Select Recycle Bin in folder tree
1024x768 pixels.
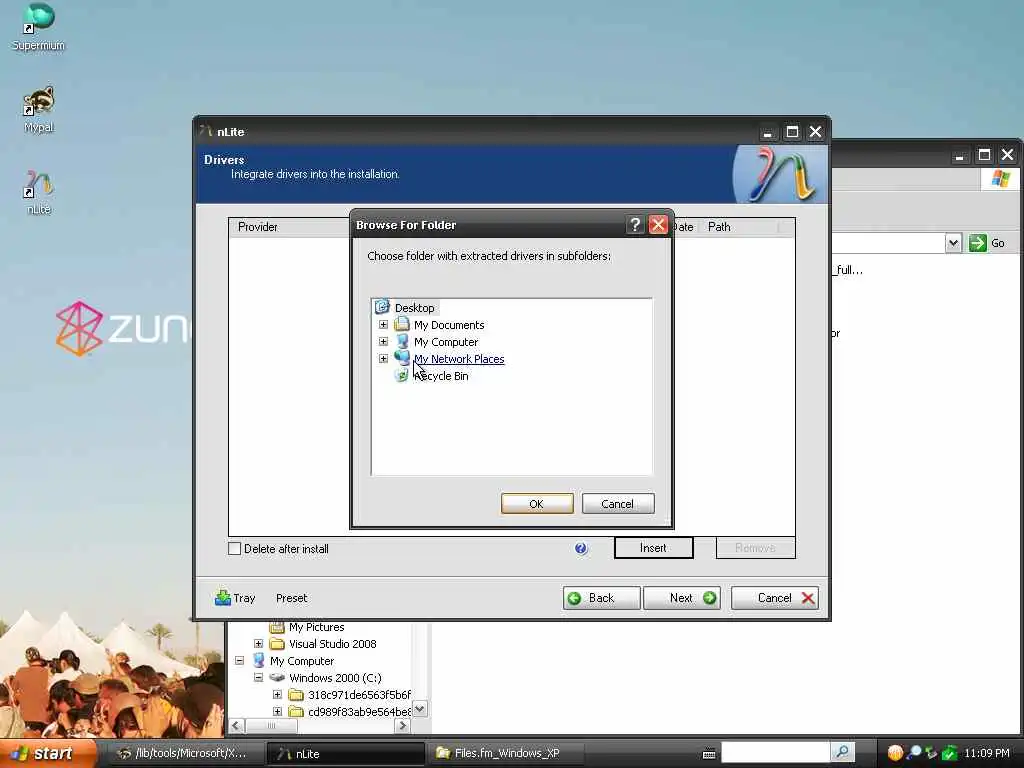[441, 376]
